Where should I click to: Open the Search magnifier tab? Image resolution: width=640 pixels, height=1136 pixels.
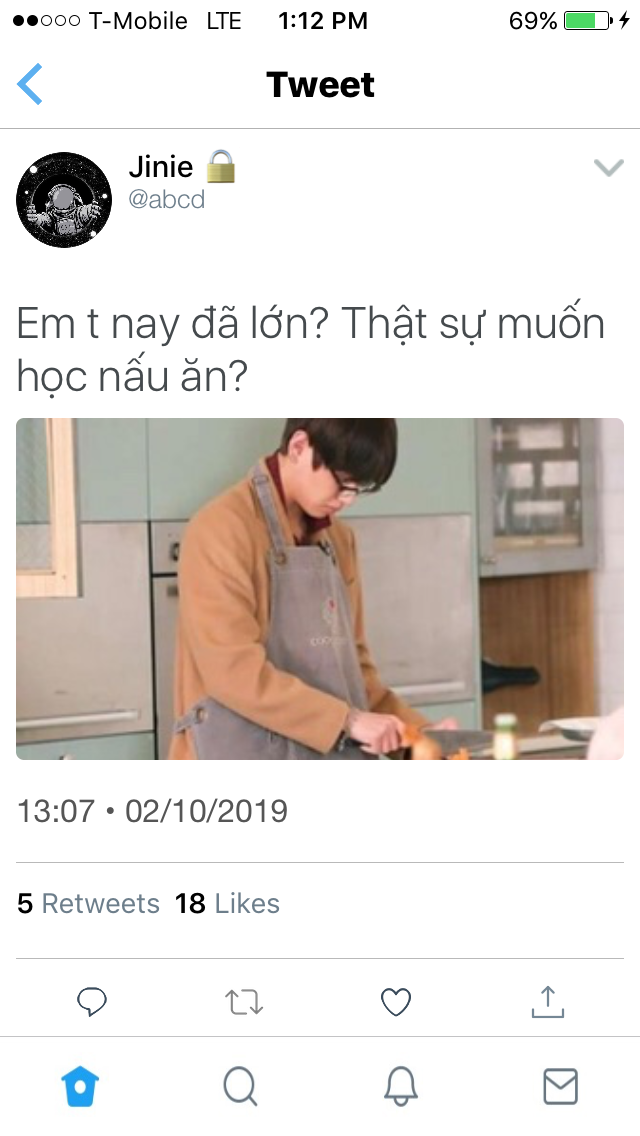pyautogui.click(x=241, y=1087)
